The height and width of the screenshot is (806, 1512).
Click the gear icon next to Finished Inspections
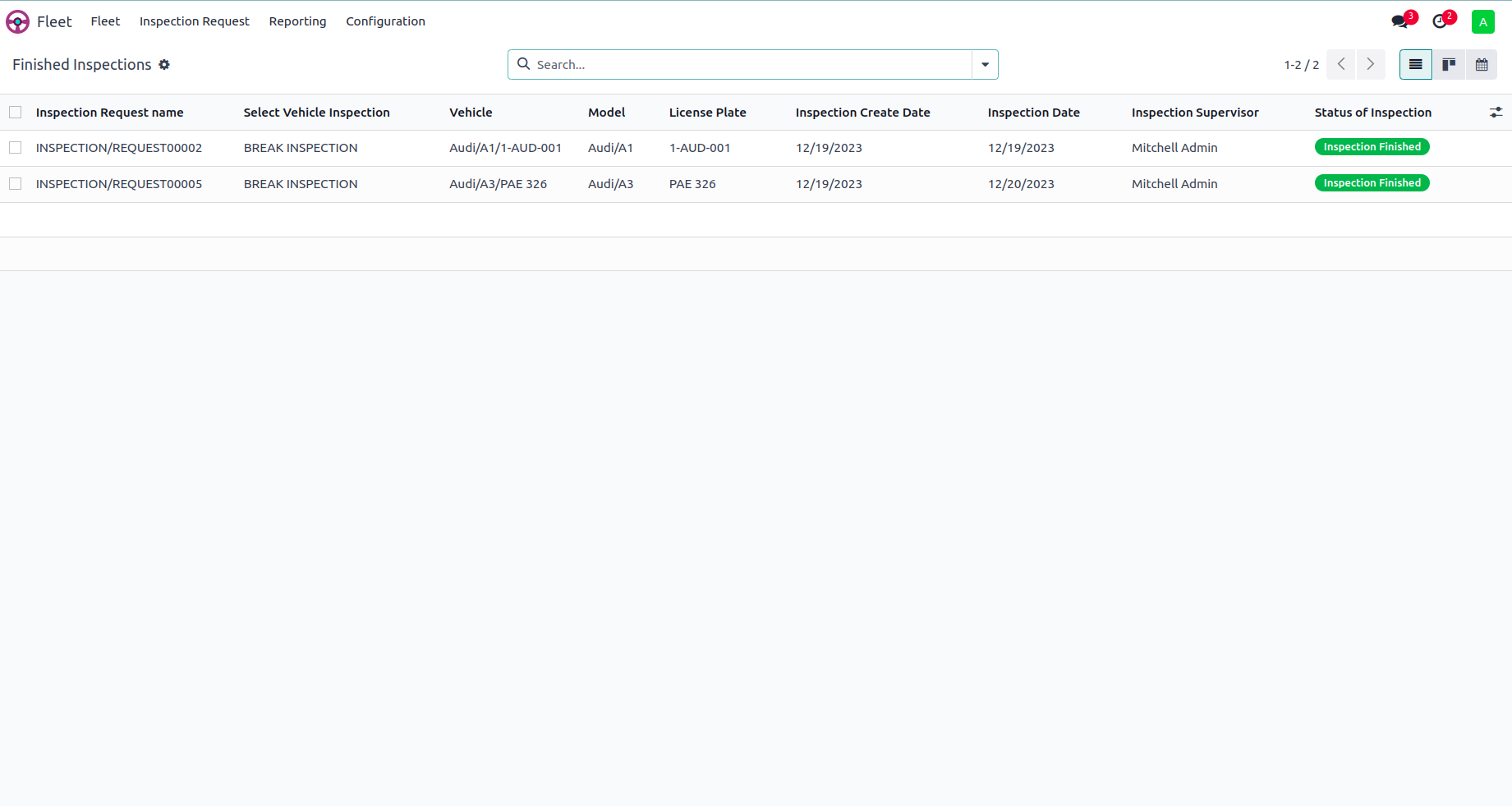coord(164,65)
